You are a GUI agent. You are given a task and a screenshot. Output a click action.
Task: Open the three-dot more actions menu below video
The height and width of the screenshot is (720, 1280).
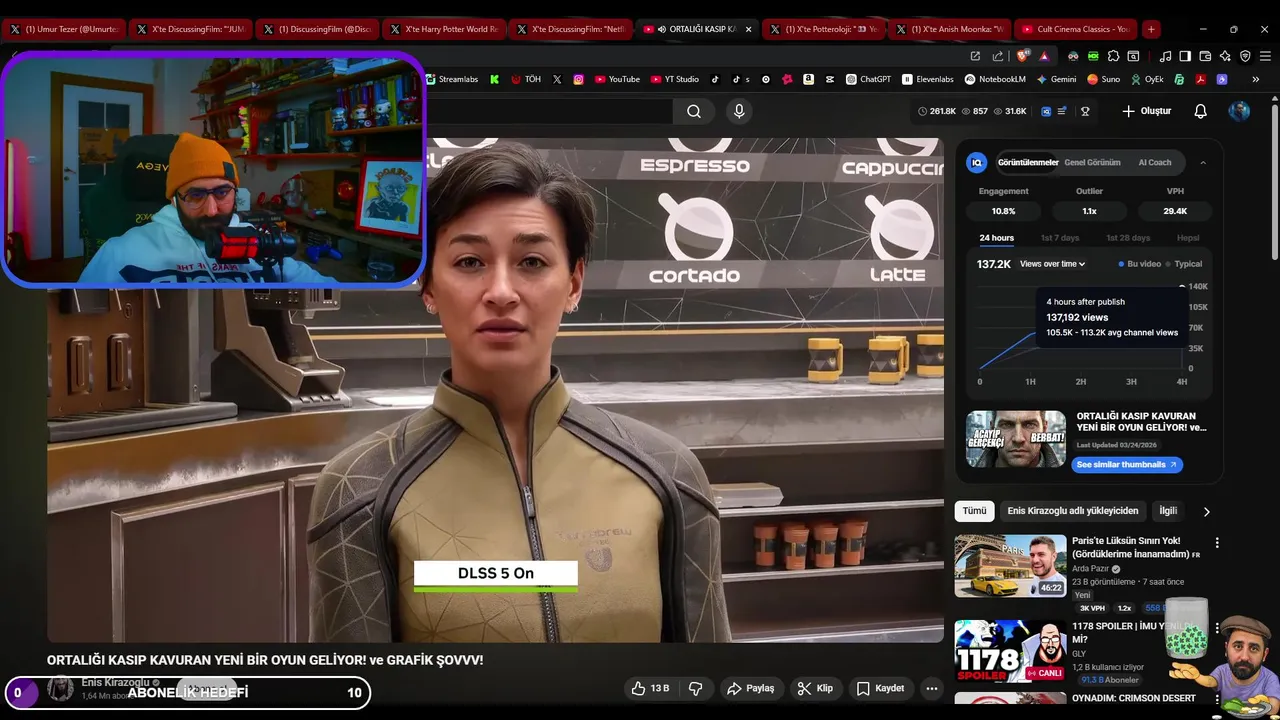[x=931, y=688]
